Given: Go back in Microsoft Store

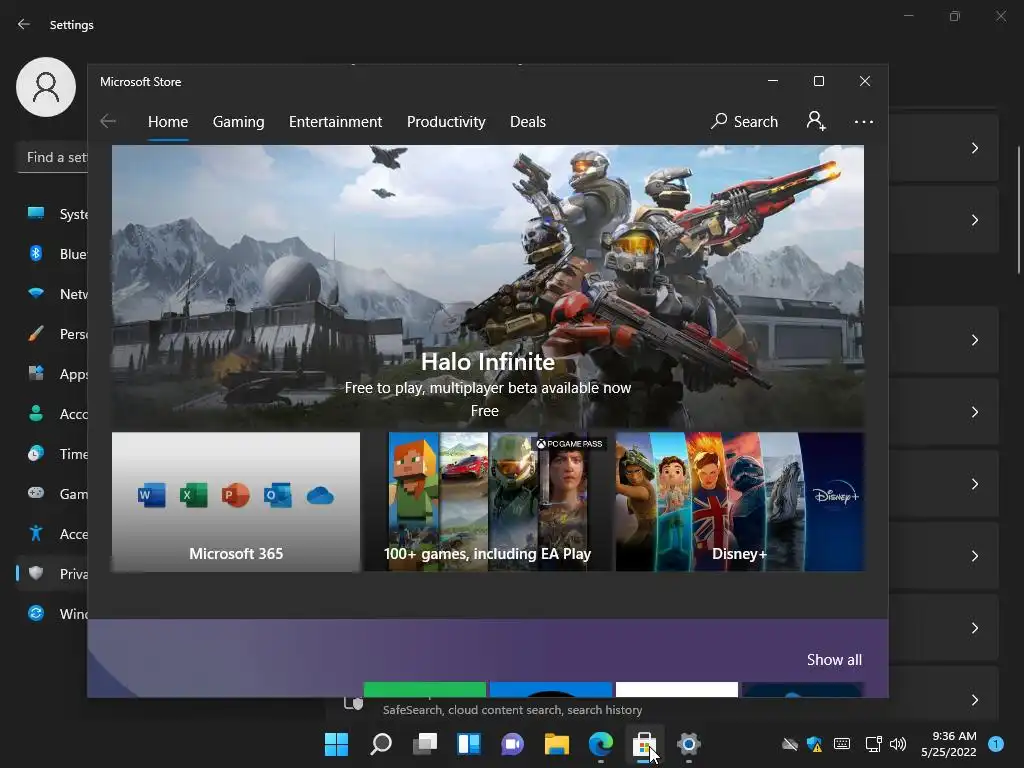Looking at the screenshot, I should point(108,121).
